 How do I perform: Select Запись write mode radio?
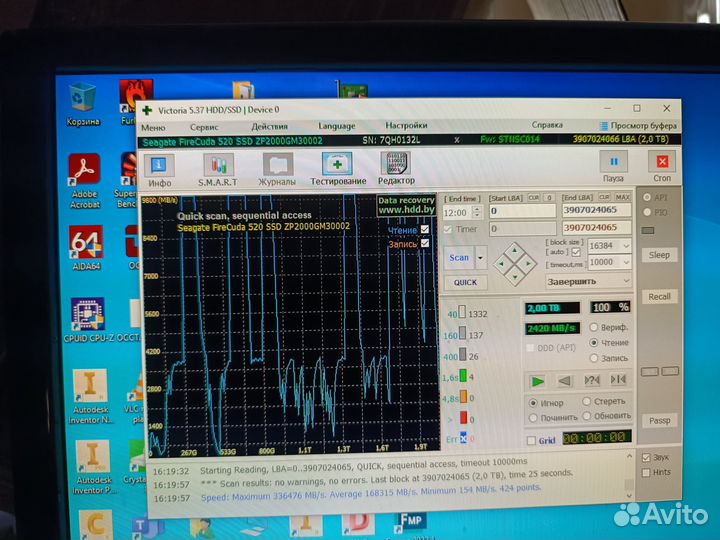pos(593,358)
